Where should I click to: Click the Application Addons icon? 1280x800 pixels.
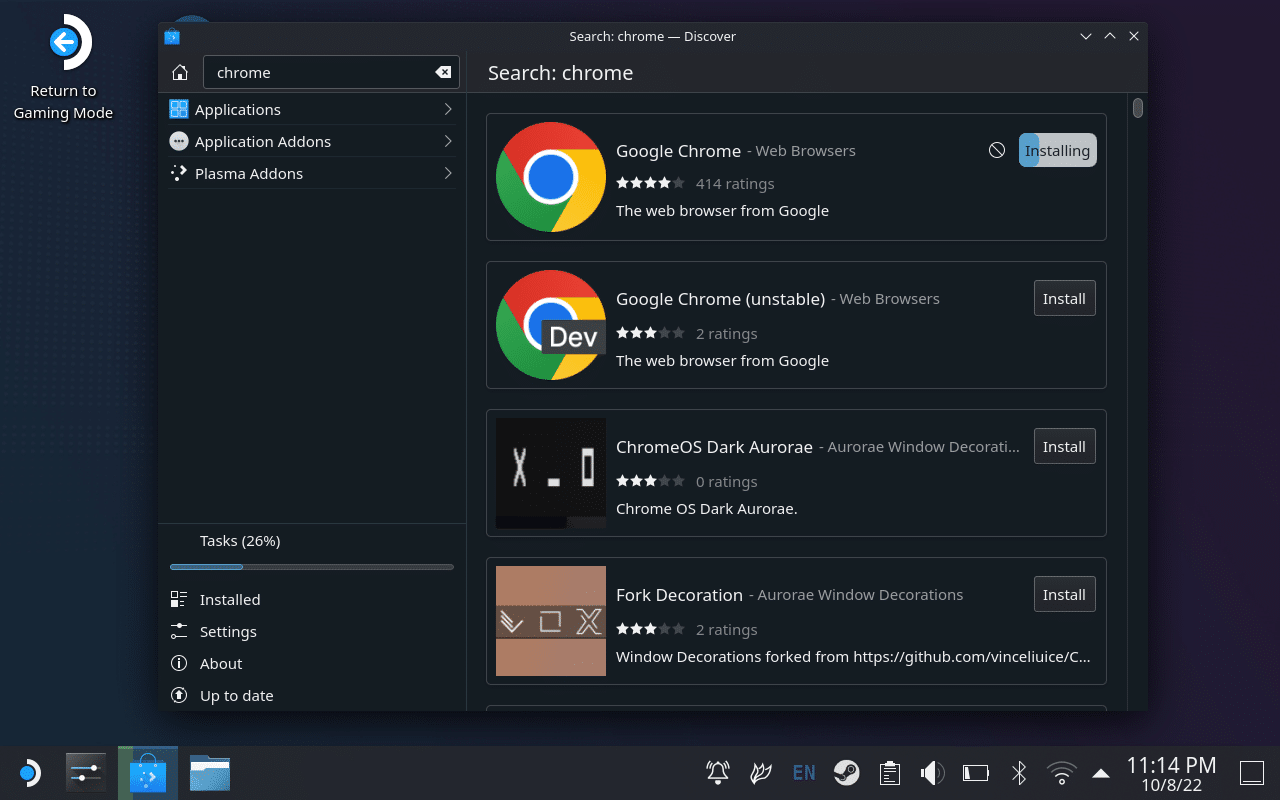(179, 141)
